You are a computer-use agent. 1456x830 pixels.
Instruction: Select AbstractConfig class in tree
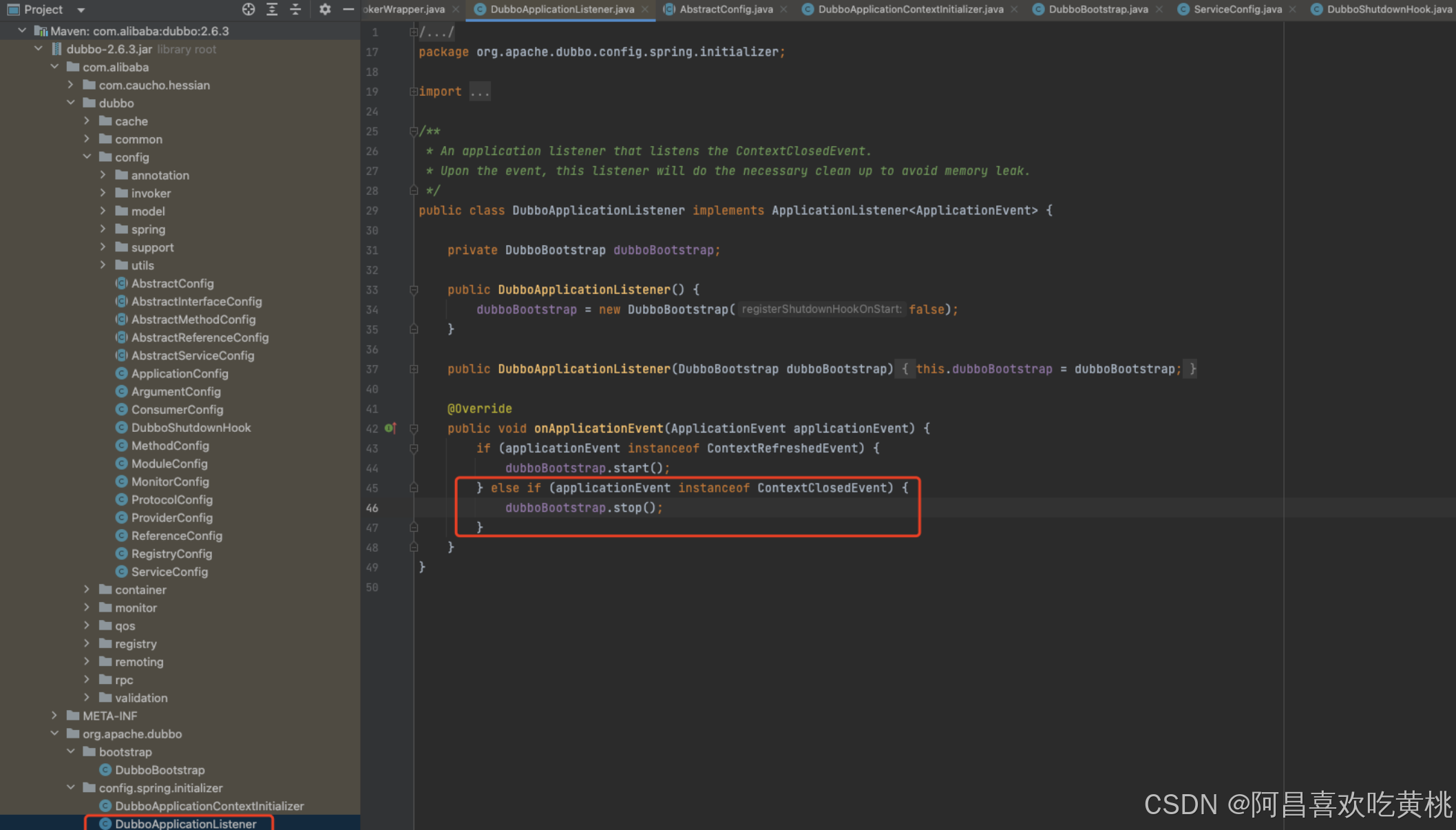172,283
